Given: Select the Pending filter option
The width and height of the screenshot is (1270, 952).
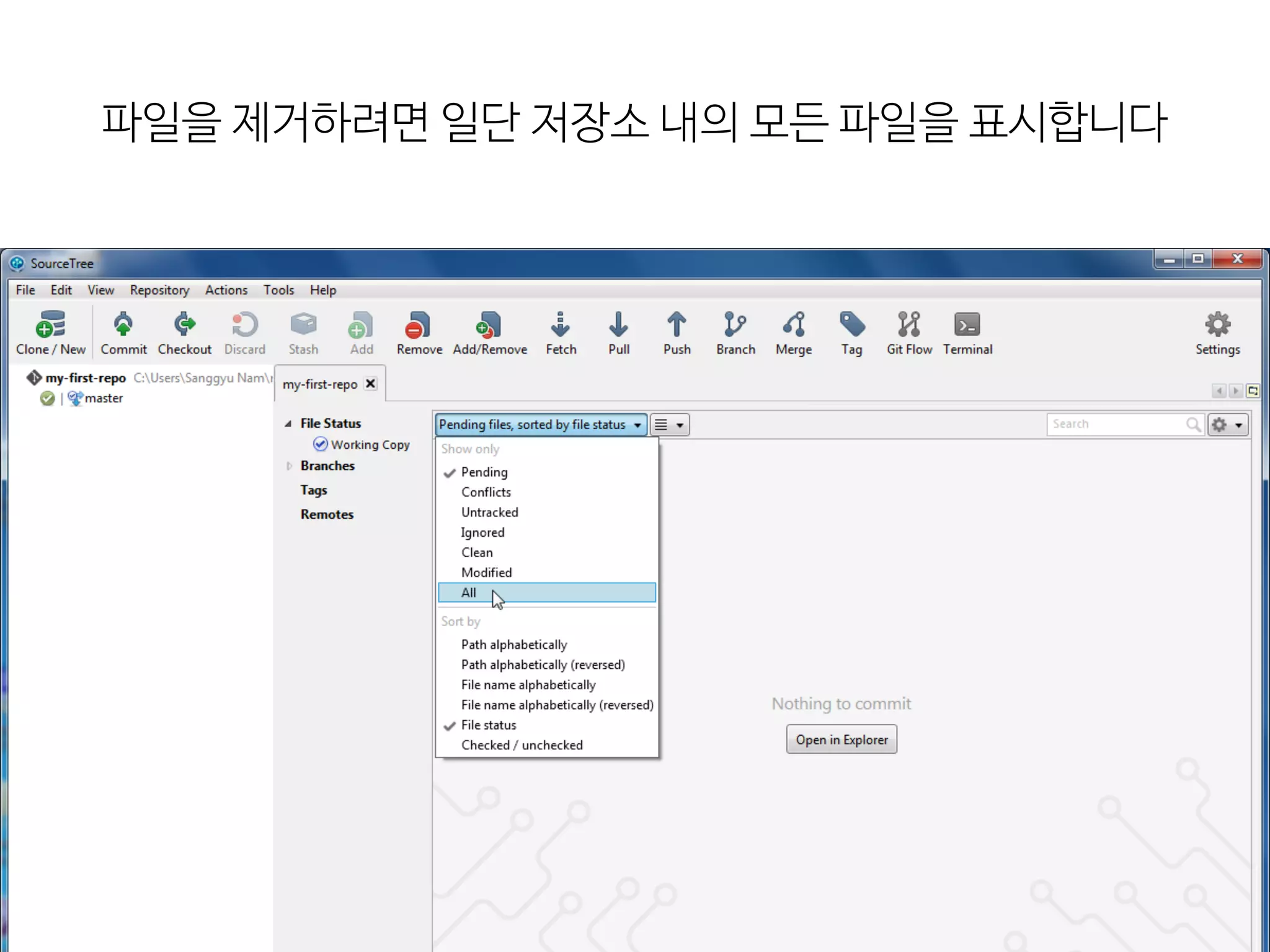Looking at the screenshot, I should tap(547, 472).
